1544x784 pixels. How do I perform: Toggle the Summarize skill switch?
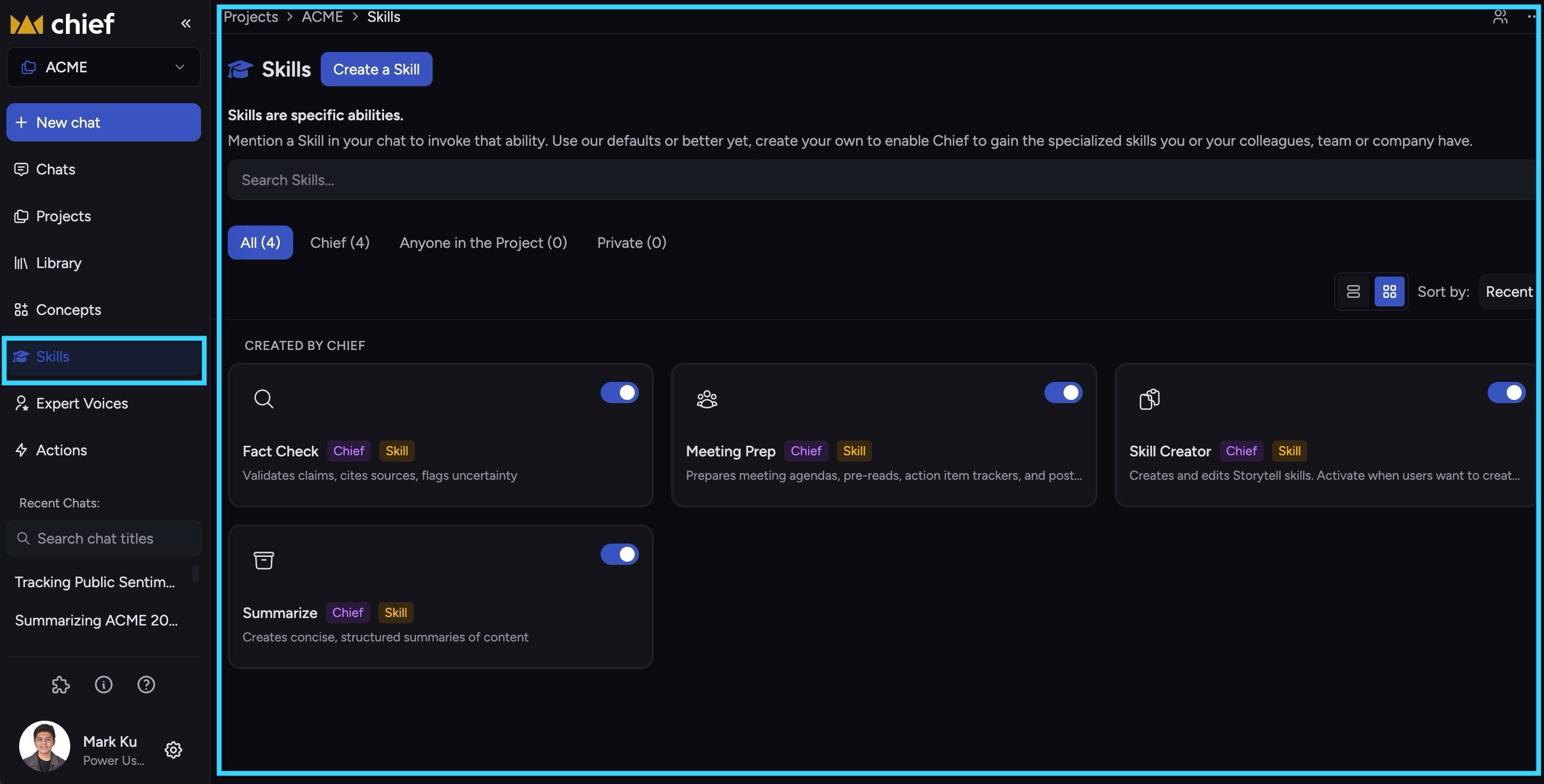pyautogui.click(x=620, y=554)
